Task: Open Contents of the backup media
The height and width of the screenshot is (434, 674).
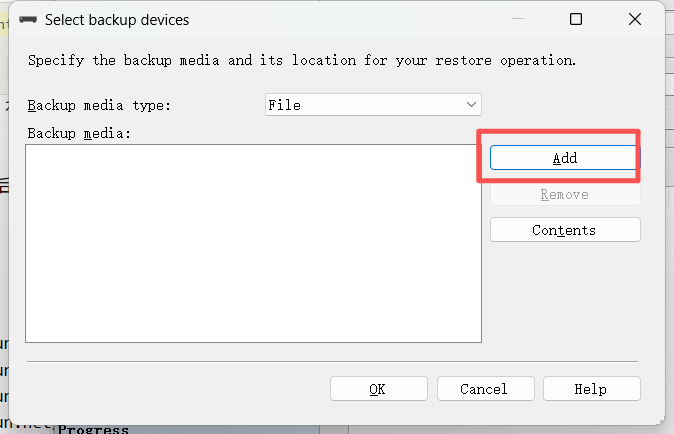Action: (565, 230)
